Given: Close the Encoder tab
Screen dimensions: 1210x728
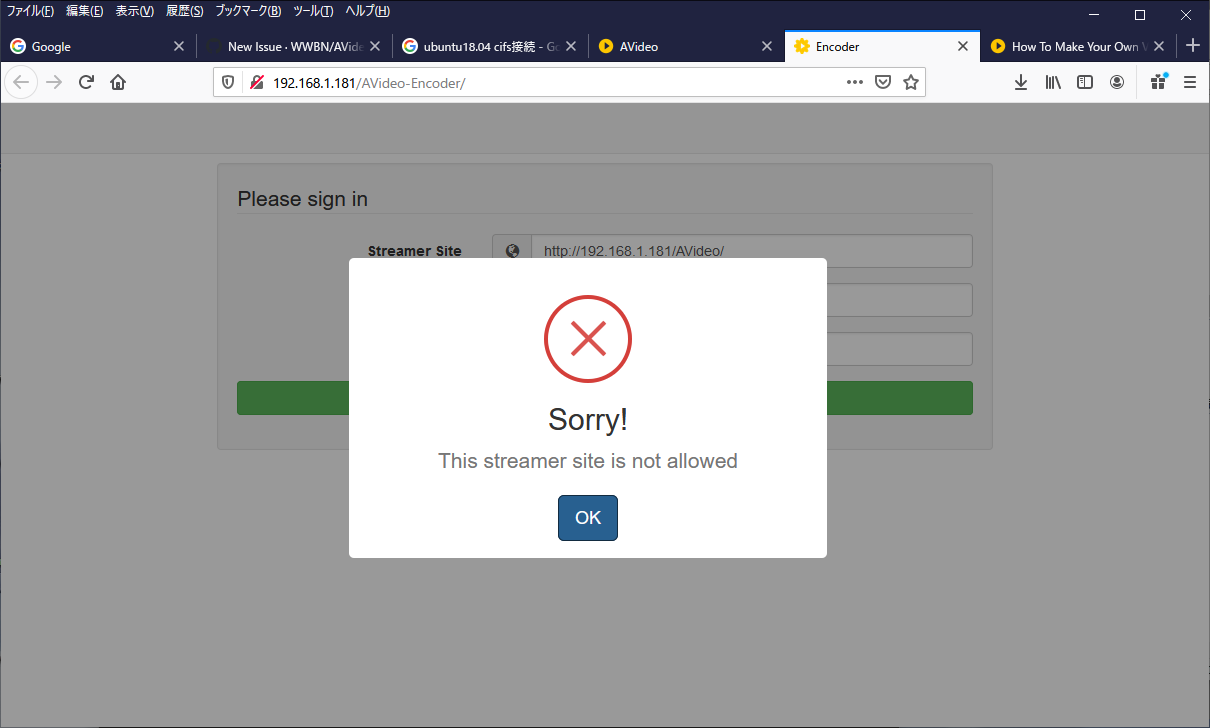Looking at the screenshot, I should pyautogui.click(x=963, y=46).
